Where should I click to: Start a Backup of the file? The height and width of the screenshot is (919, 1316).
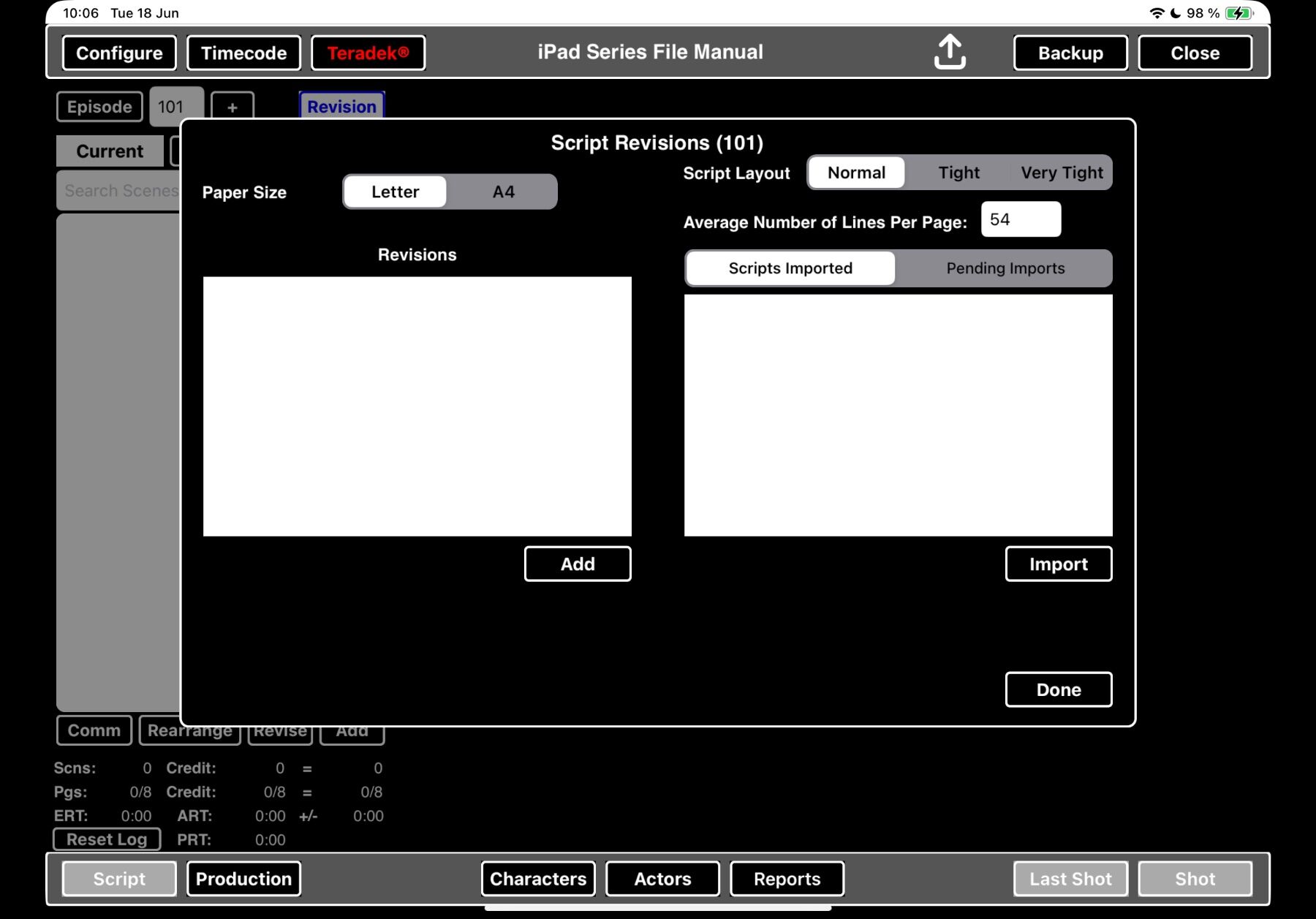click(x=1070, y=53)
